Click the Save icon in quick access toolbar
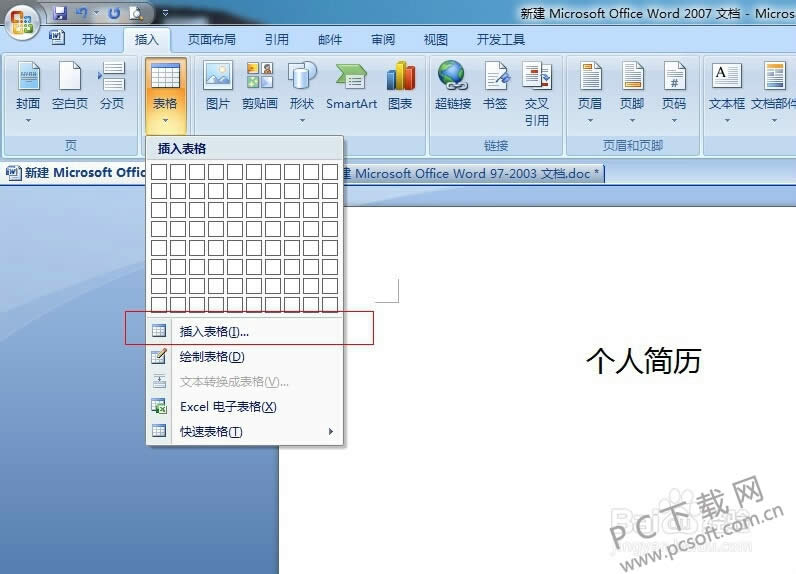The width and height of the screenshot is (796, 574). click(60, 13)
